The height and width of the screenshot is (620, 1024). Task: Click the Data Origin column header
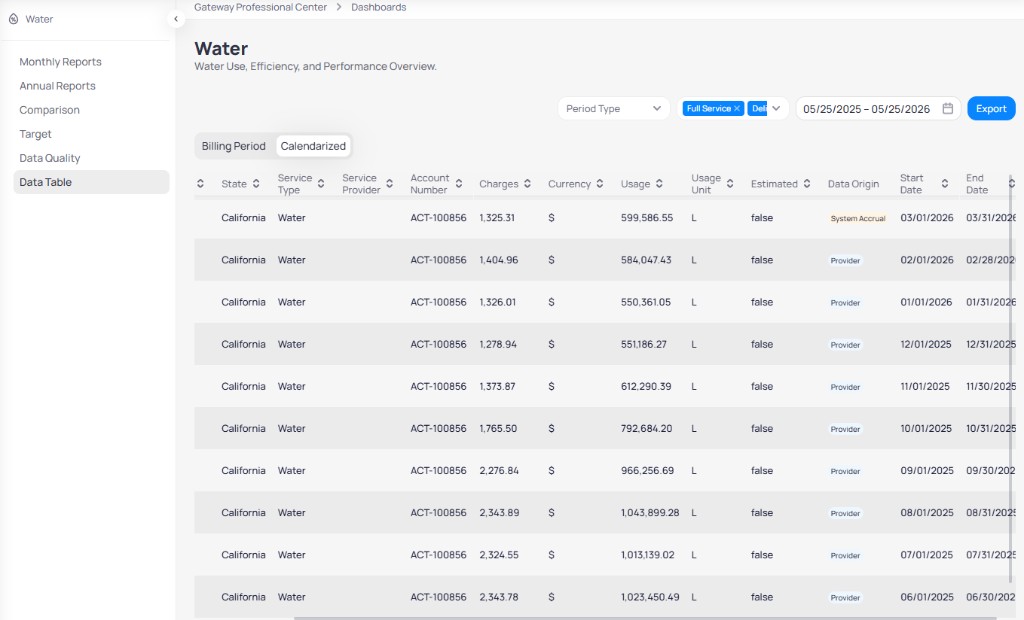(854, 184)
